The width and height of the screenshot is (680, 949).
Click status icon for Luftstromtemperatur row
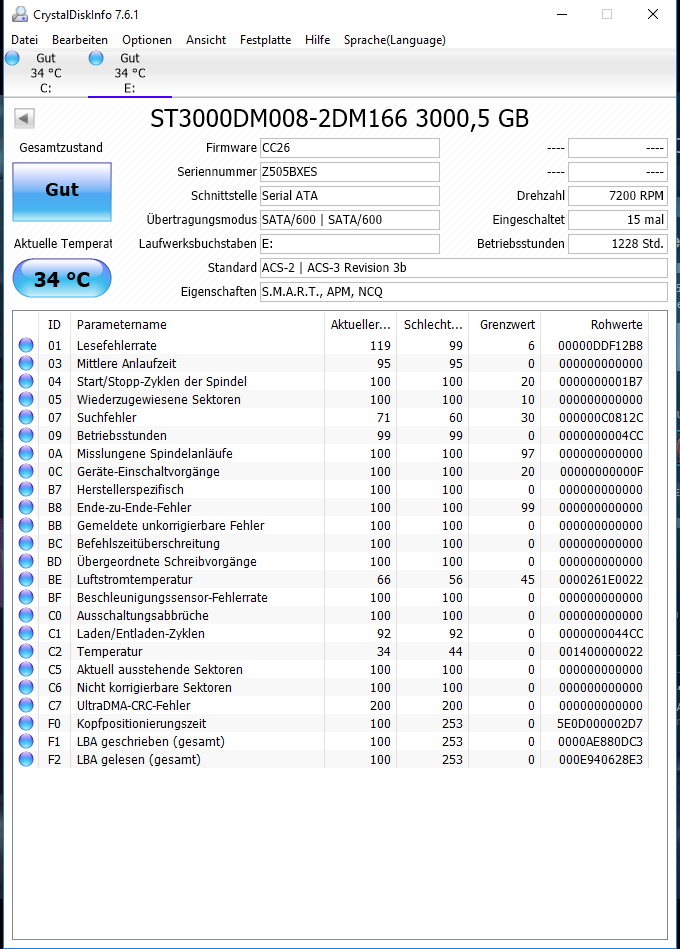point(26,579)
